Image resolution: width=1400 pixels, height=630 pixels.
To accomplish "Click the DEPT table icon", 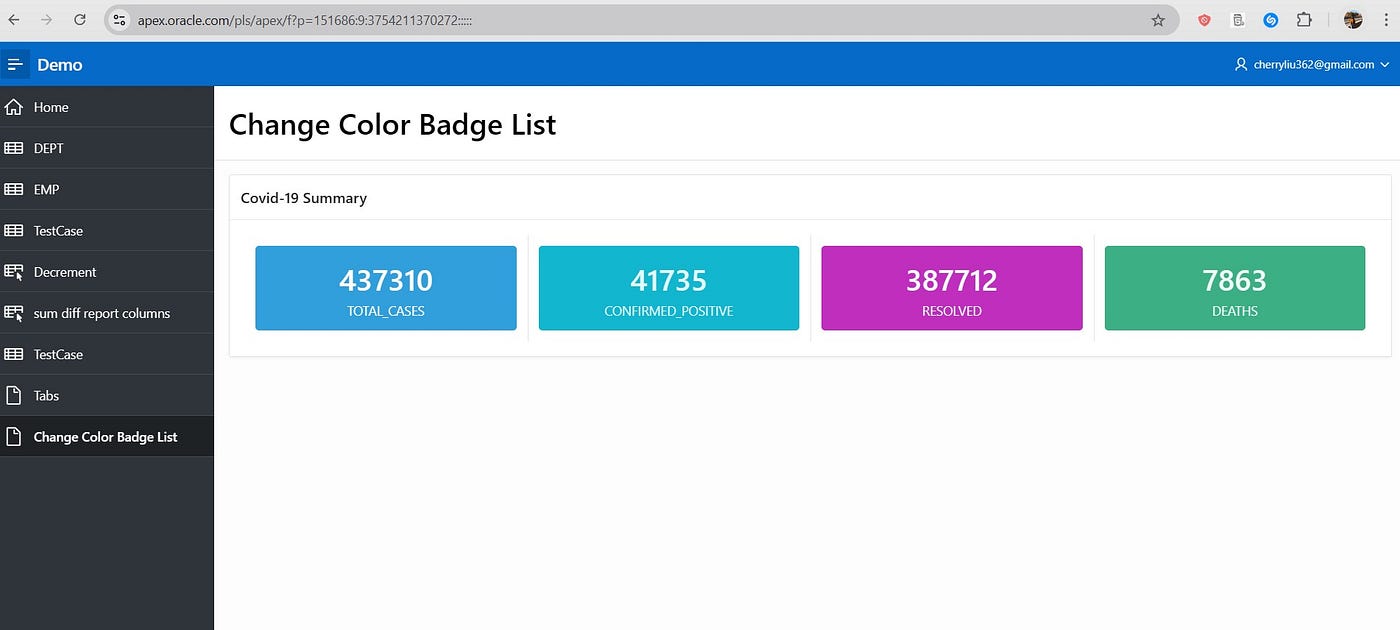I will click(14, 148).
